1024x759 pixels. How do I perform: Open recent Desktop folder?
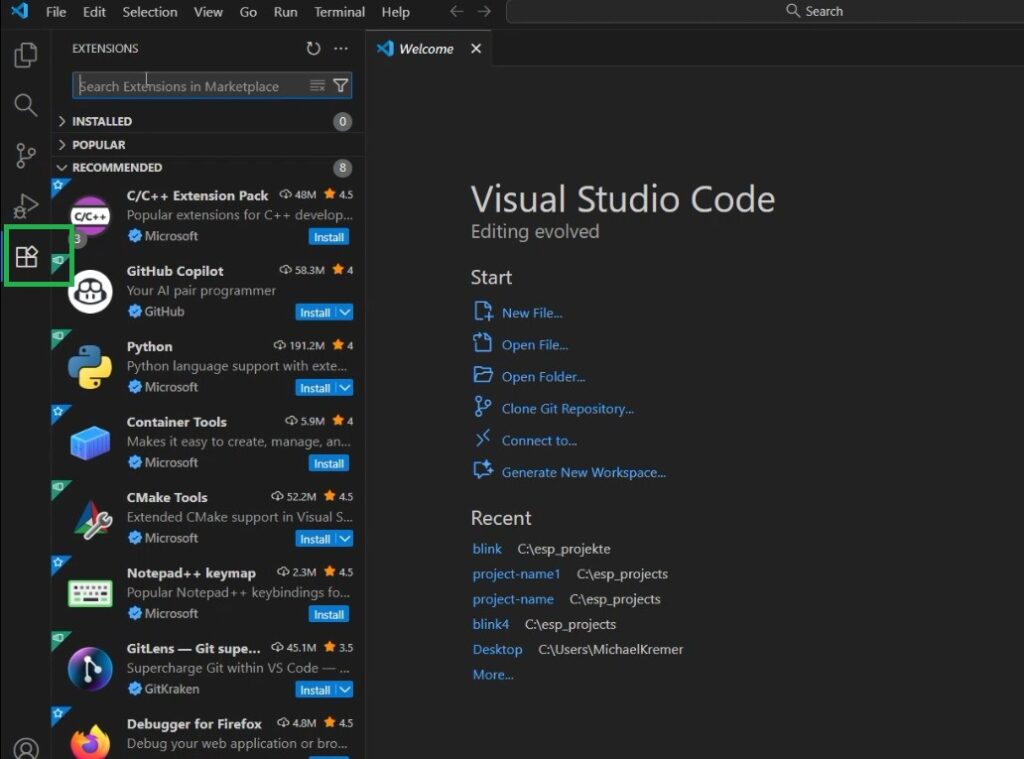coord(497,650)
